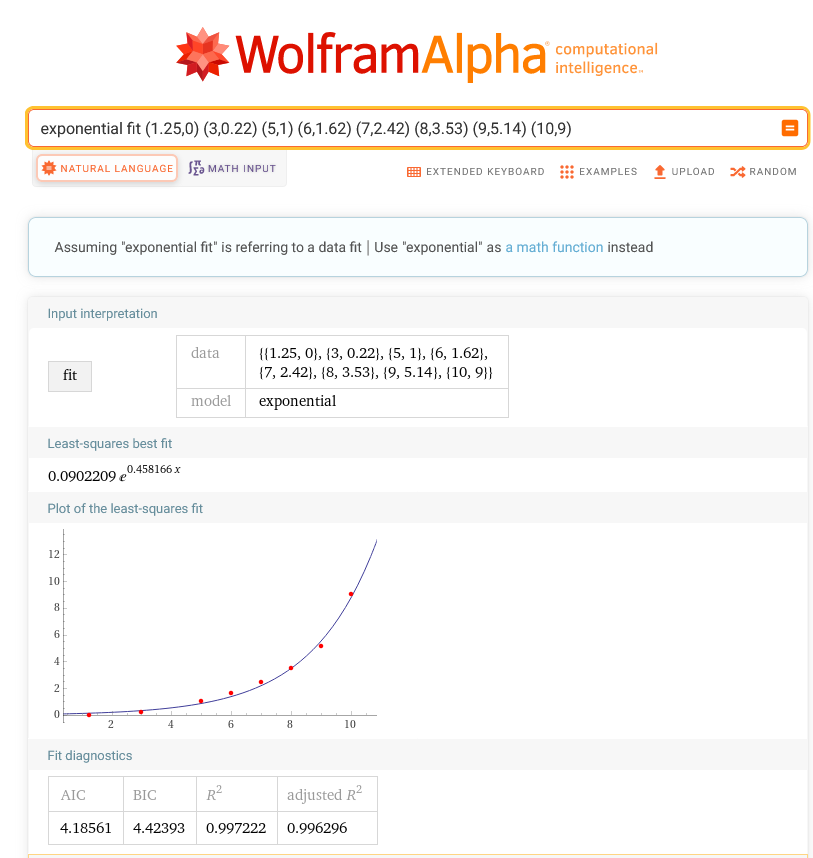Click the adjusted R² value 0.996296
Image resolution: width=813 pixels, height=858 pixels.
[x=327, y=828]
